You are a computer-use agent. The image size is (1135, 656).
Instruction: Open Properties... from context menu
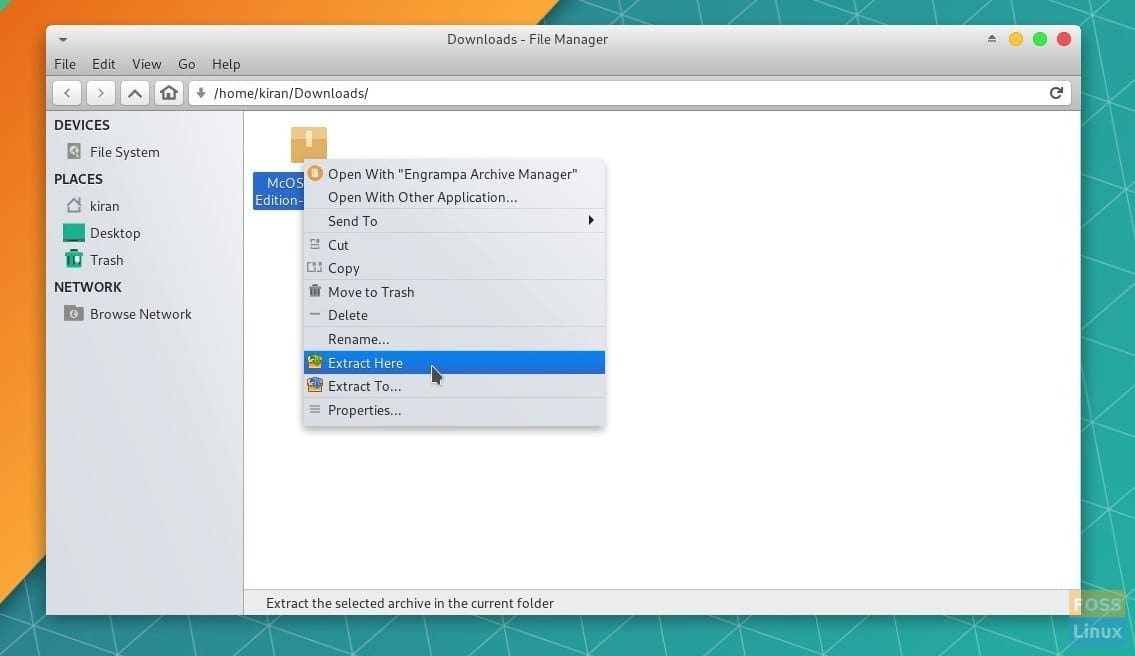point(454,410)
